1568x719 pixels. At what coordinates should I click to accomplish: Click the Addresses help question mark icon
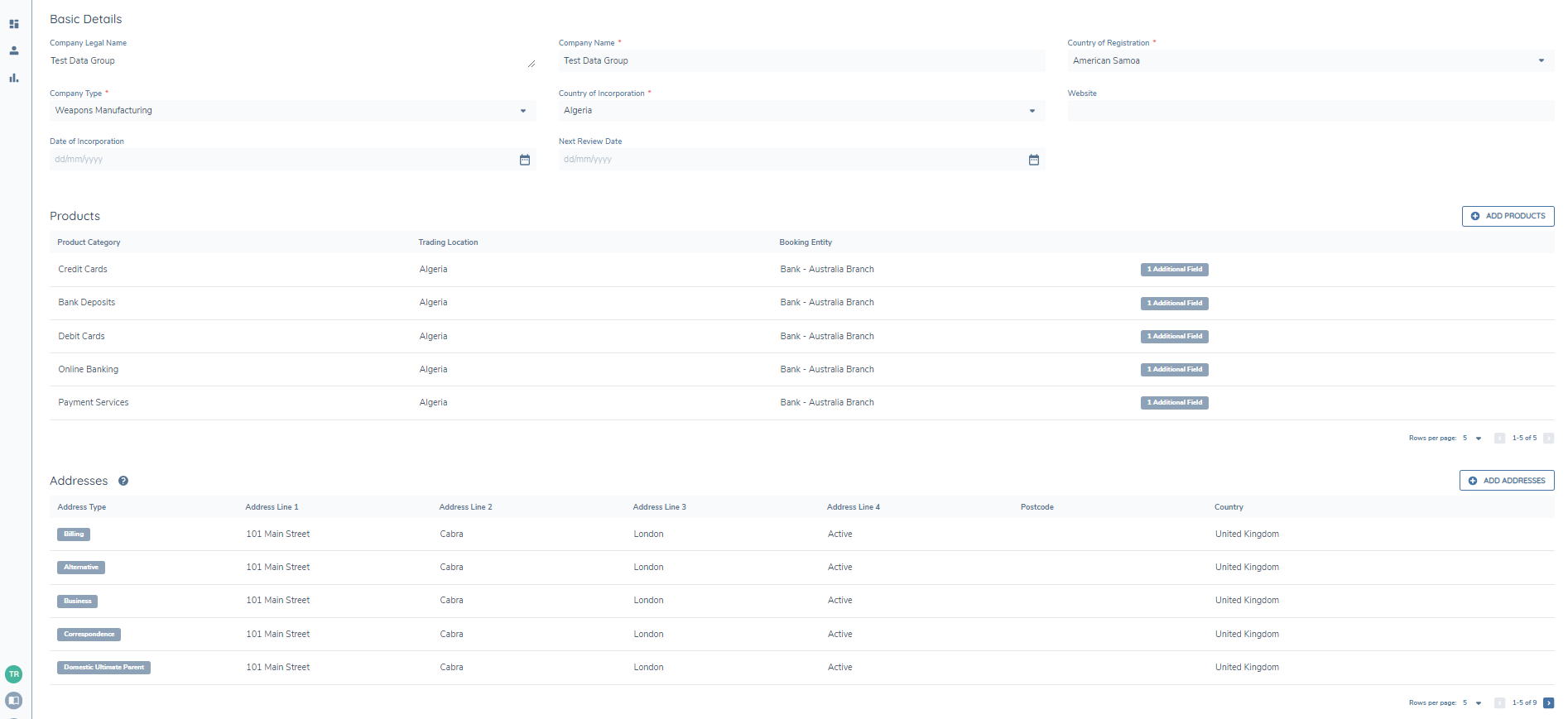point(123,481)
